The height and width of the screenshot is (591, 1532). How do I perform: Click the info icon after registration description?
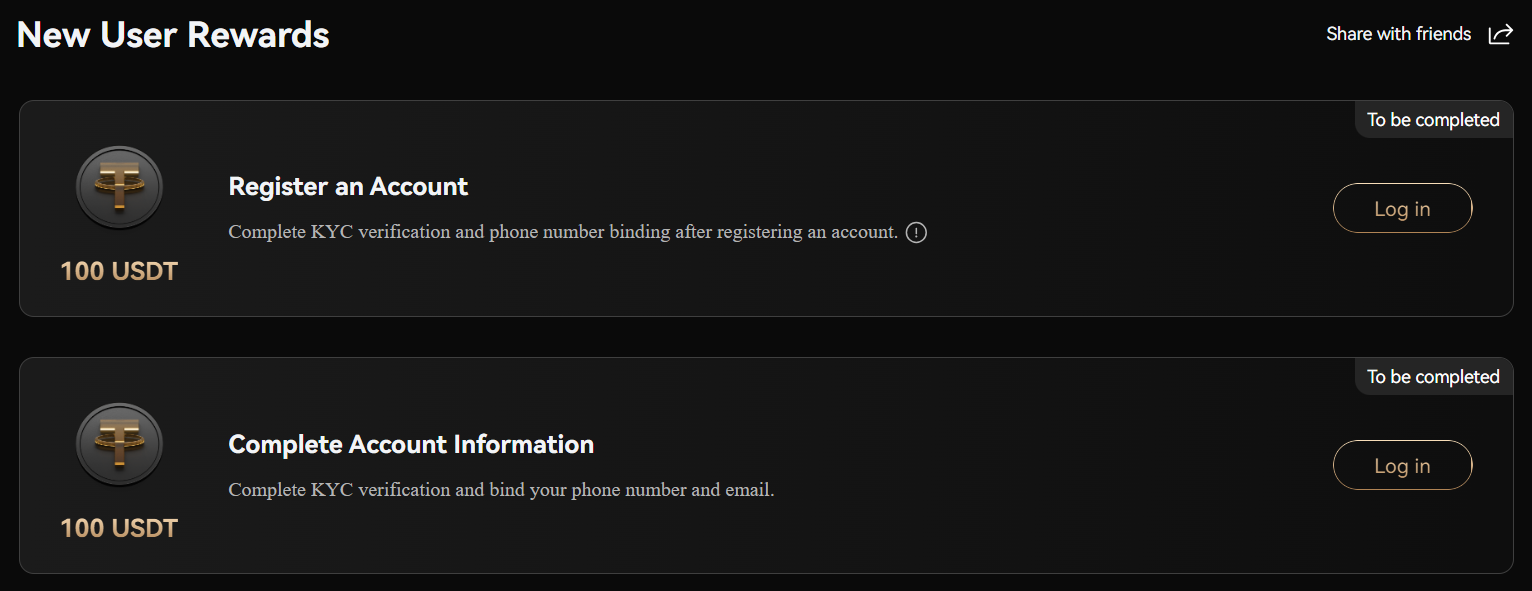[x=916, y=233]
